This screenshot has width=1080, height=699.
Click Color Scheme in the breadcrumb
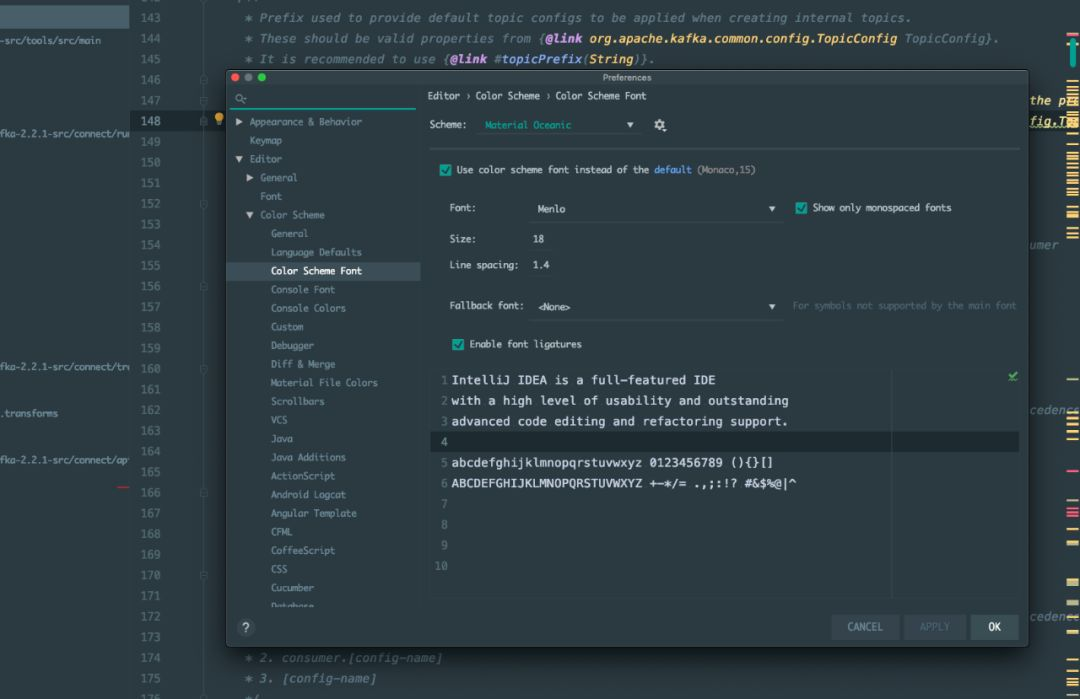pyautogui.click(x=507, y=96)
